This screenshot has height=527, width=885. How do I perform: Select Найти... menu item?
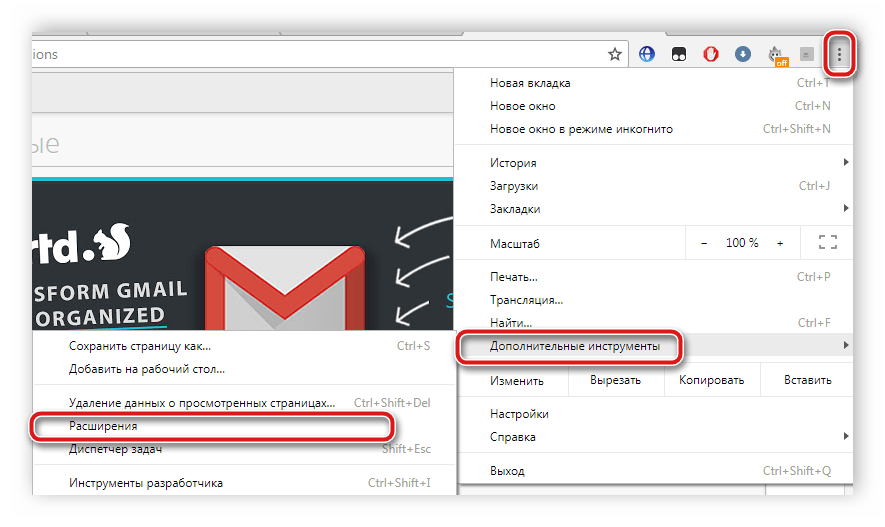(x=655, y=323)
